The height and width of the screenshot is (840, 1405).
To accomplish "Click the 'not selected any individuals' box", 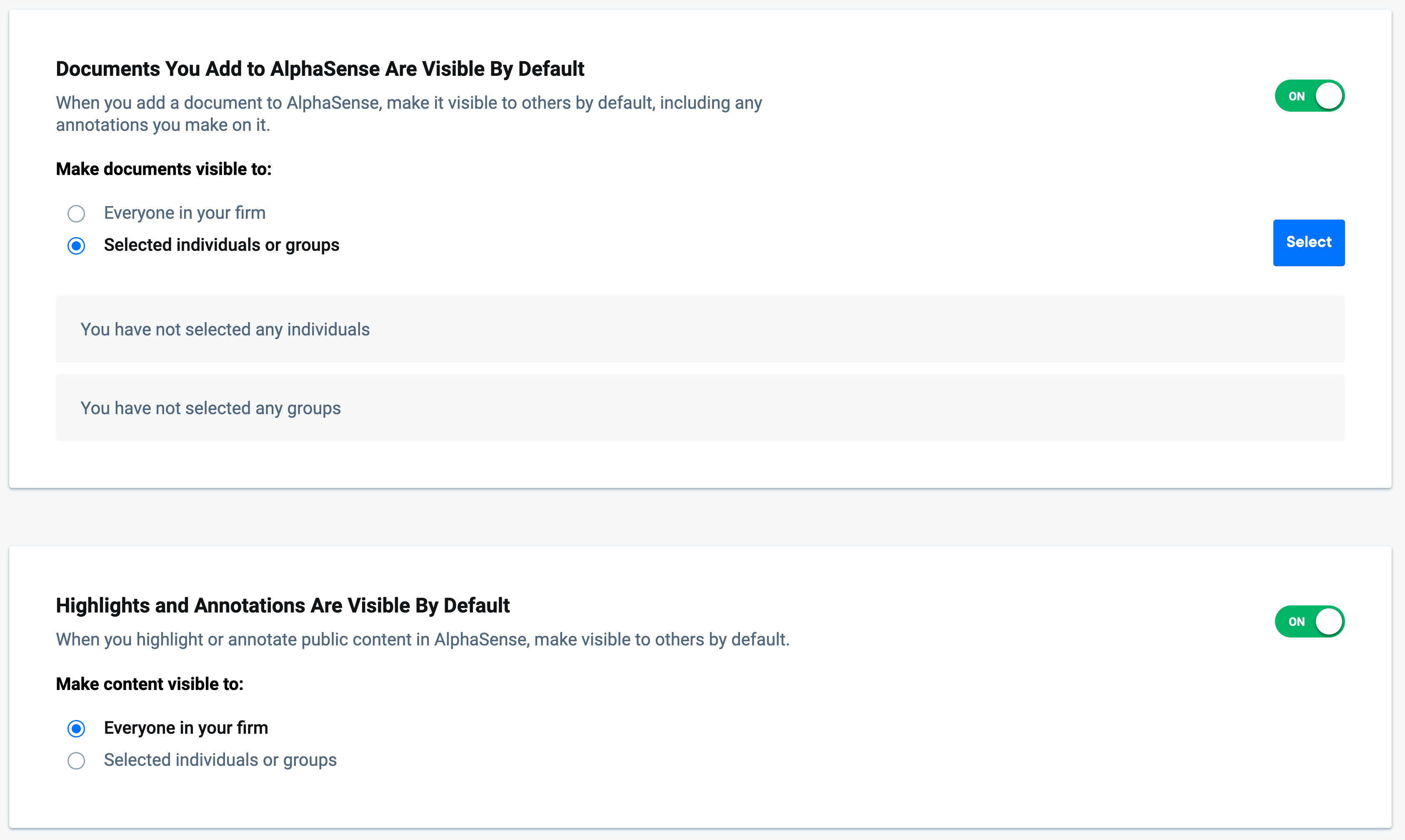I will [x=700, y=329].
